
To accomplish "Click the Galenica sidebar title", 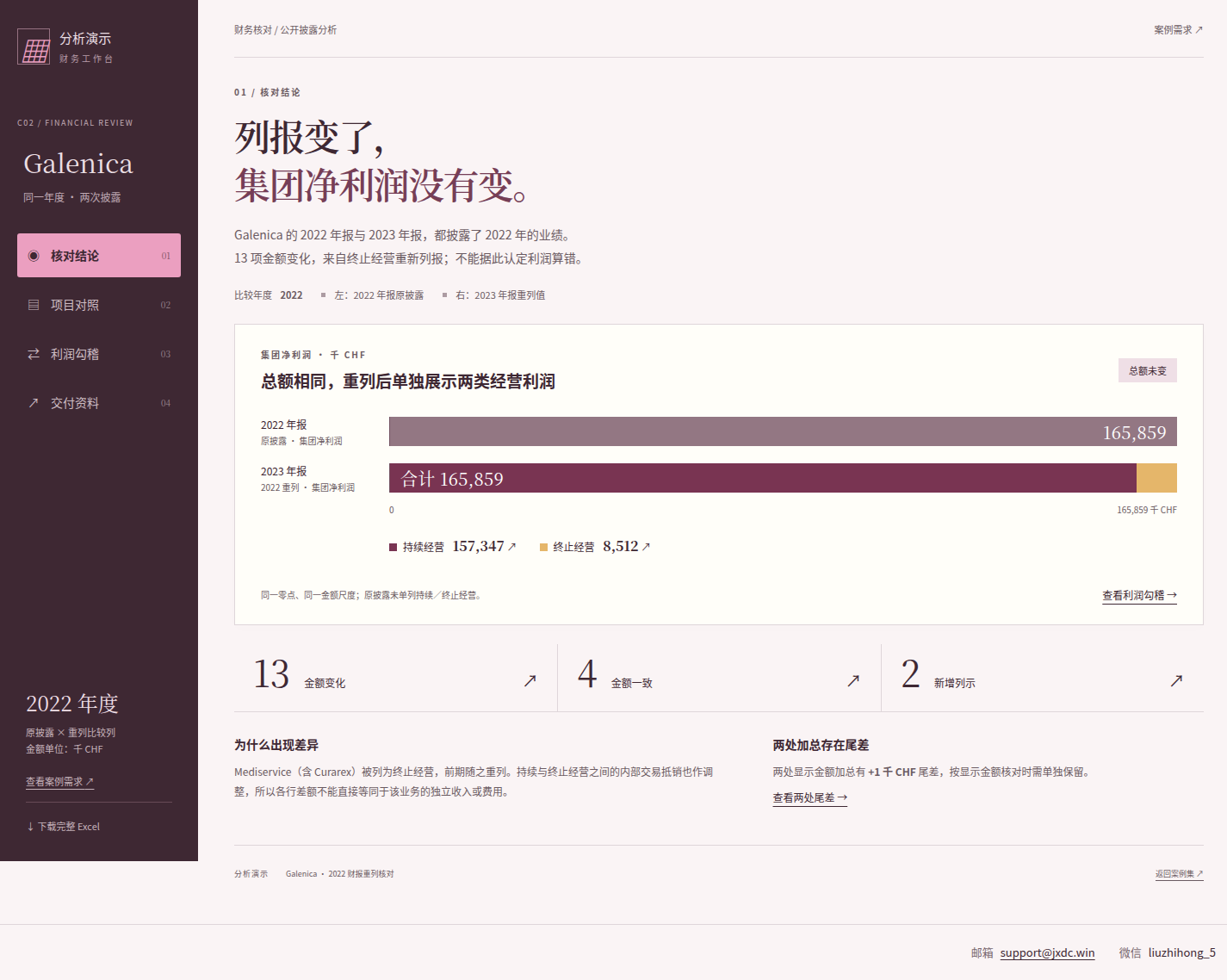I will click(x=78, y=164).
